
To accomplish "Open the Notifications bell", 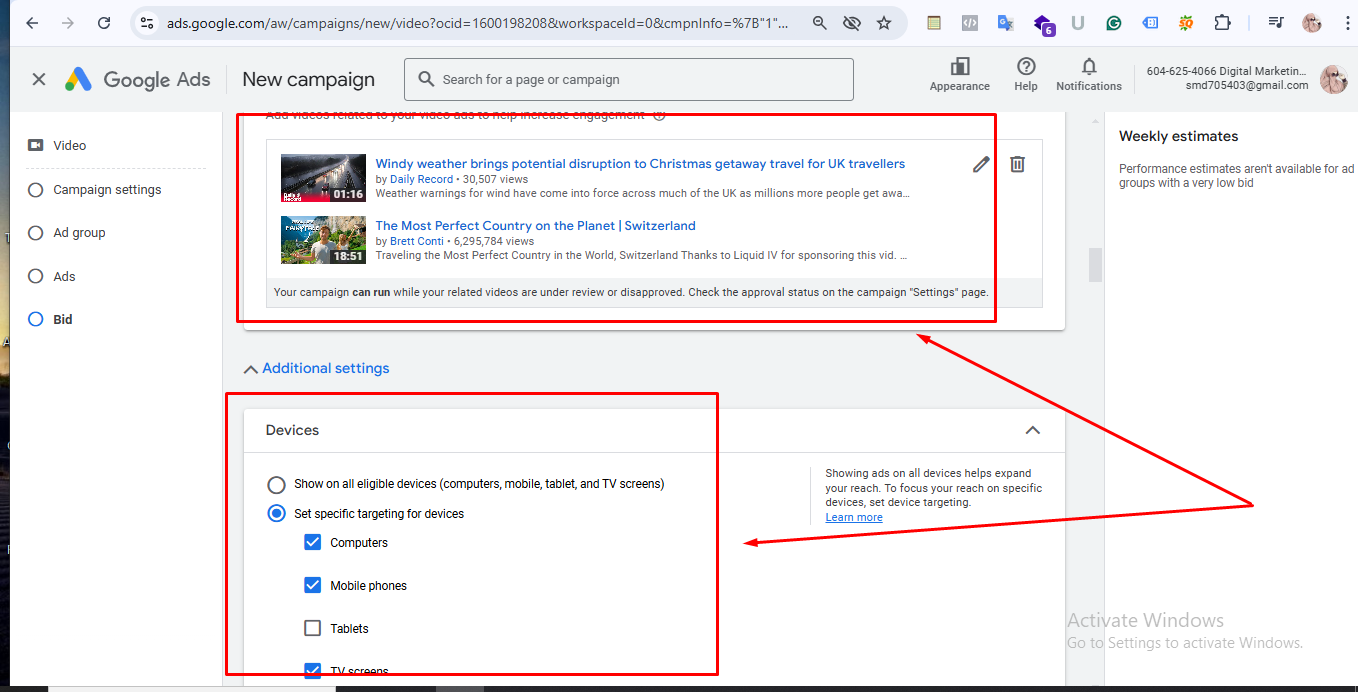I will pyautogui.click(x=1088, y=67).
